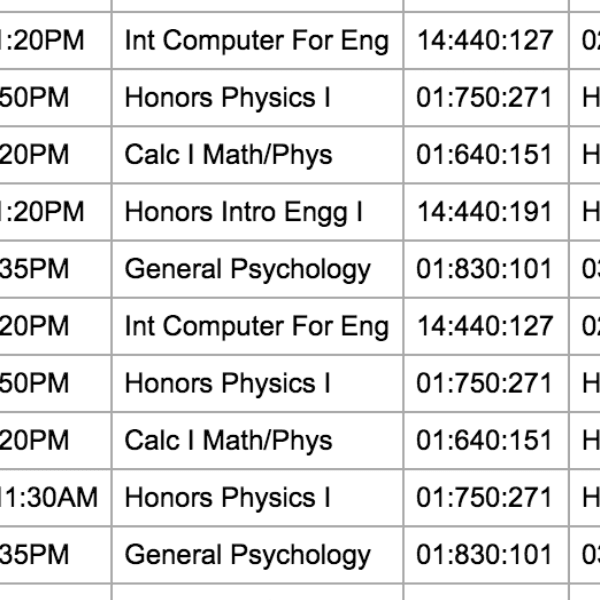Select course code 14:440:191
Image resolution: width=600 pixels, height=600 pixels.
pos(485,212)
